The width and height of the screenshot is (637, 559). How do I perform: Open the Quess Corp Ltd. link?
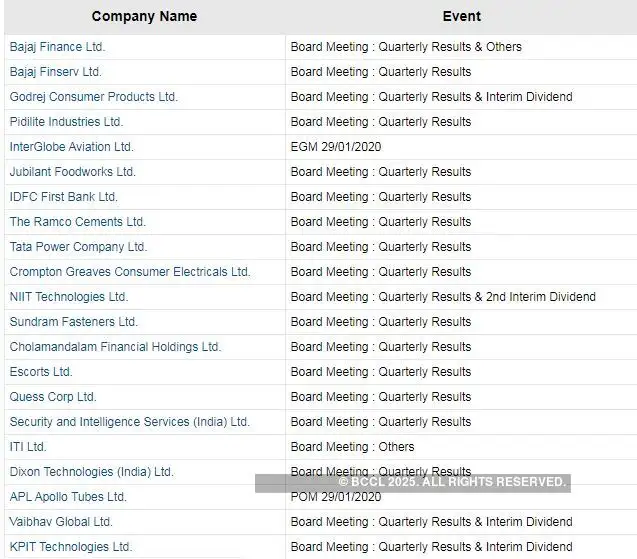click(53, 397)
